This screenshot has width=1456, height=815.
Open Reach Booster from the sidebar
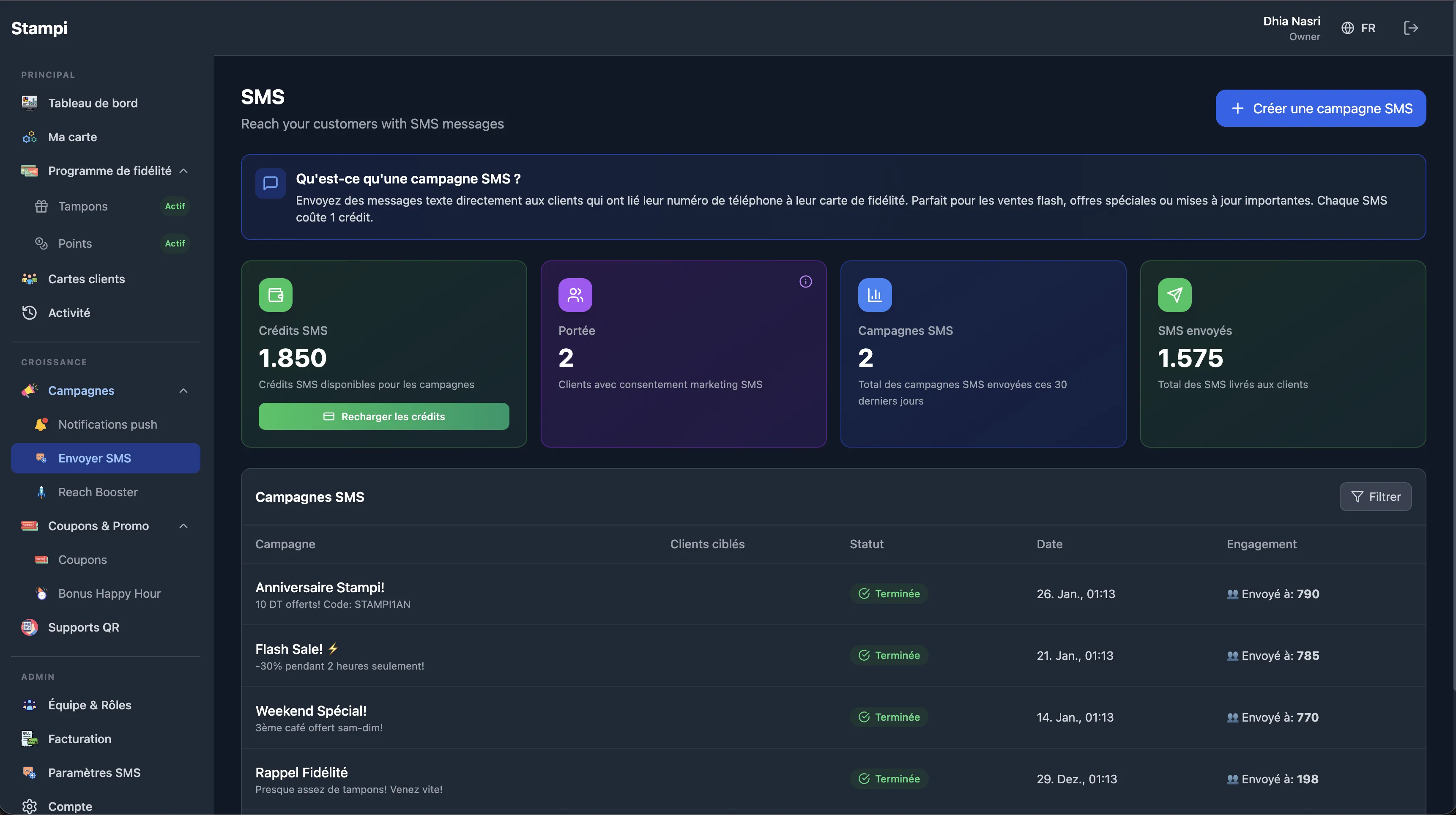pyautogui.click(x=98, y=492)
